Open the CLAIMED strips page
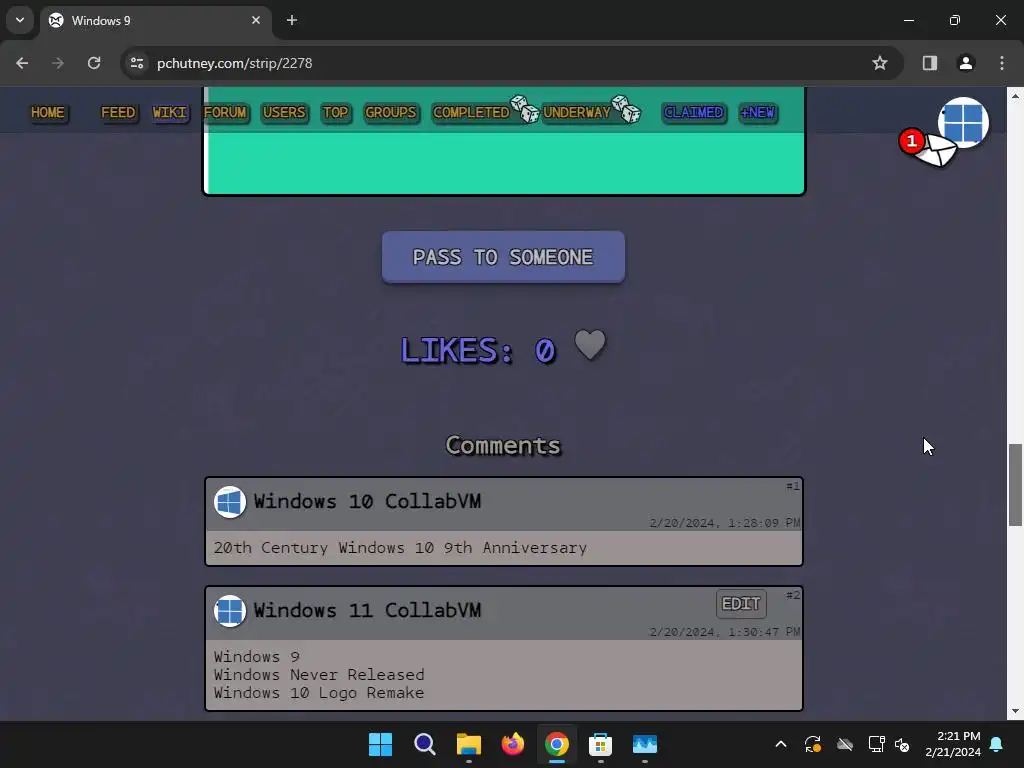This screenshot has width=1024, height=768. [694, 112]
